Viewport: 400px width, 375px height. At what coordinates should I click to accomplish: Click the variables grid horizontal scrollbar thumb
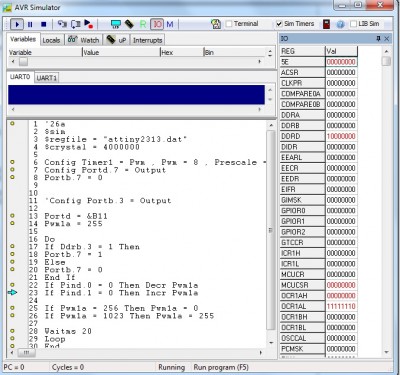[23, 62]
